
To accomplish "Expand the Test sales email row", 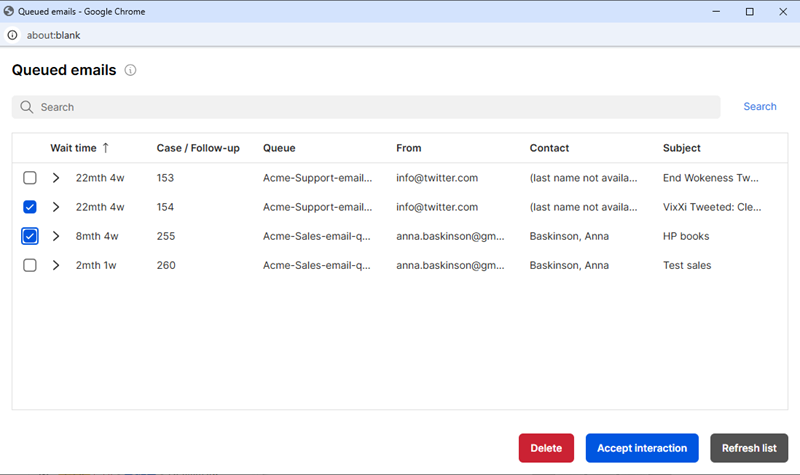I will (56, 265).
